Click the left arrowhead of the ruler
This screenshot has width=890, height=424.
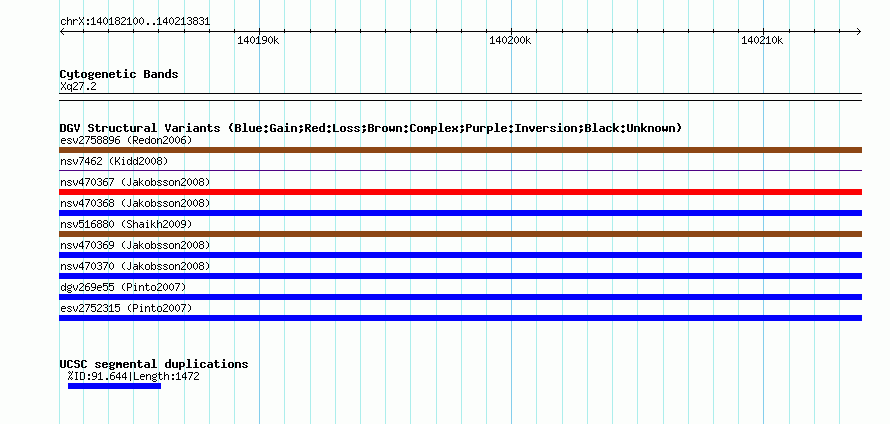coord(62,31)
